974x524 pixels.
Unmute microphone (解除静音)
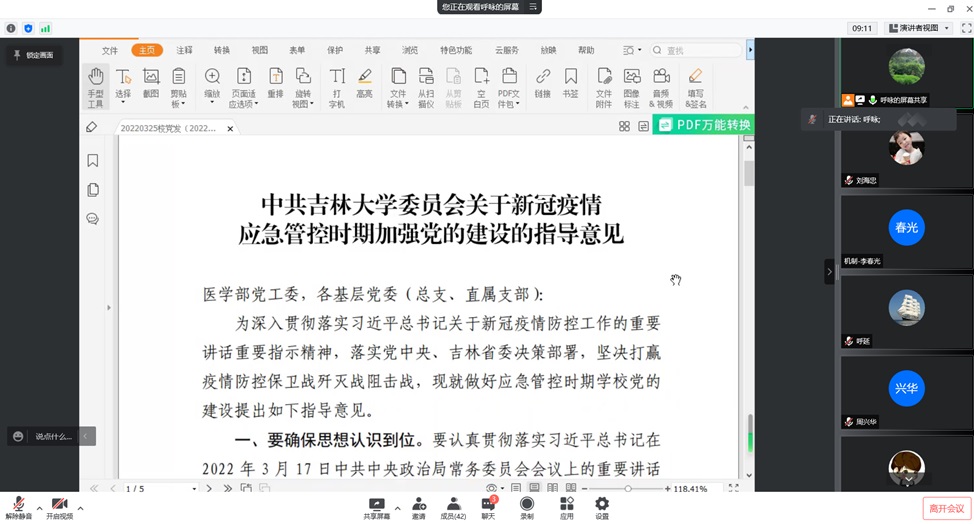tap(18, 505)
